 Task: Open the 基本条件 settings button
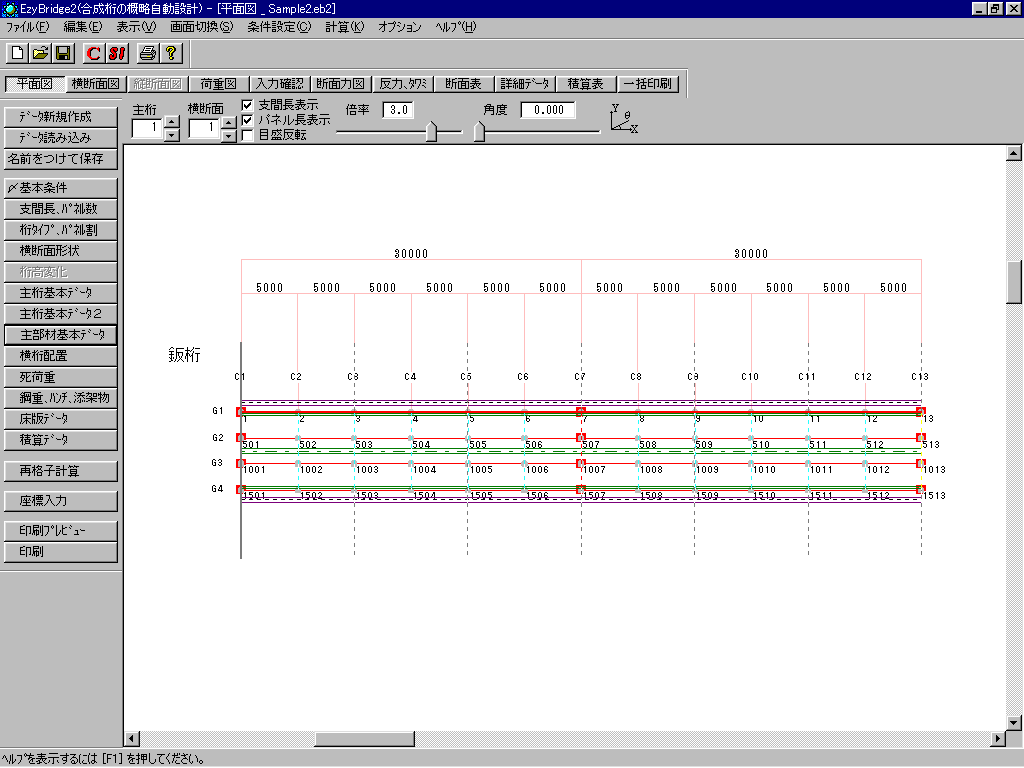(61, 188)
